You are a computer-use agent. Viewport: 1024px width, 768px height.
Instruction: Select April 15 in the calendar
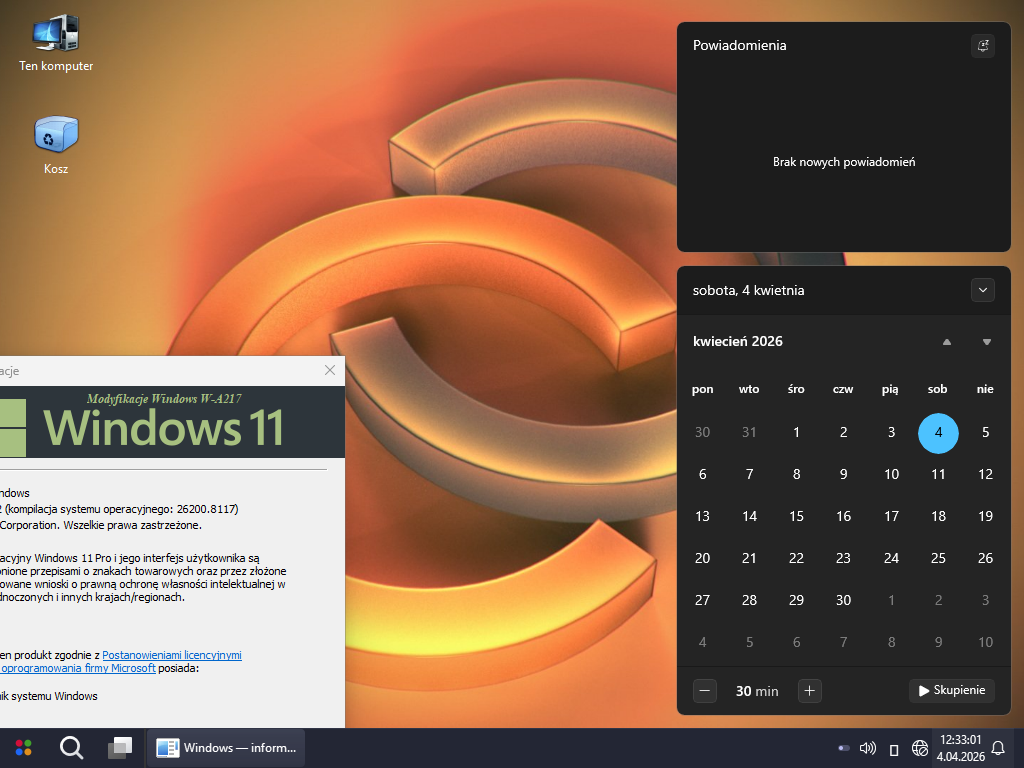796,516
